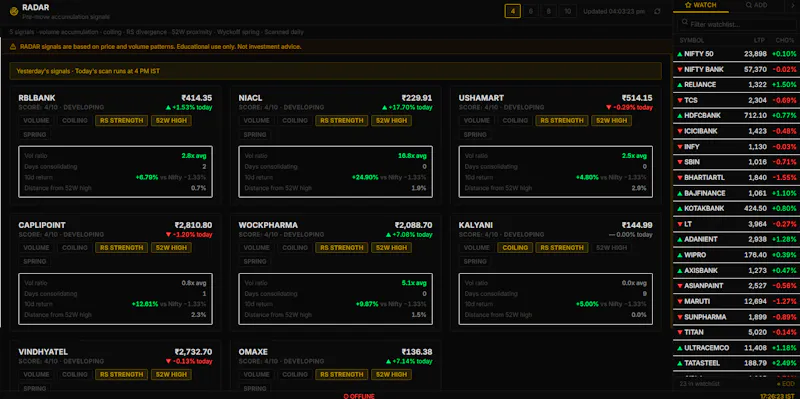Viewport: 800px width, 399px height.
Task: Select the WIPRO watchlist row
Action: pyautogui.click(x=737, y=255)
